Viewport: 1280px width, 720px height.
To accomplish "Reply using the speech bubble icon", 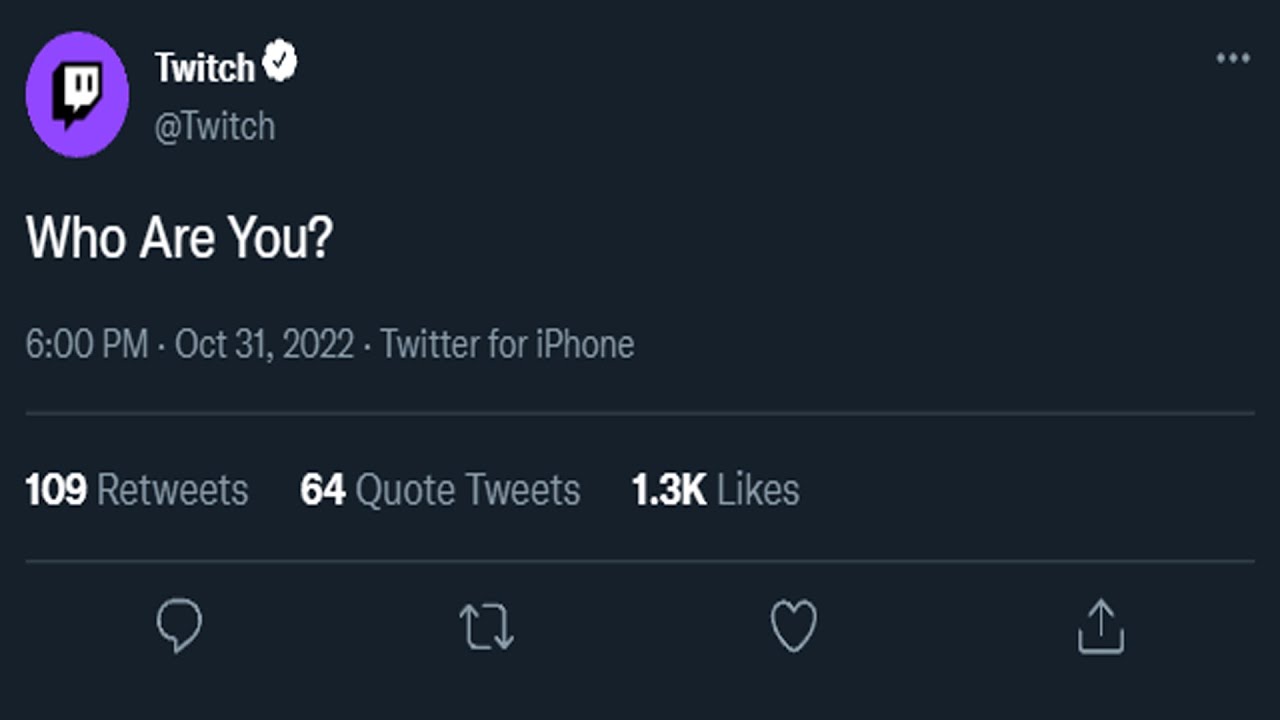I will tap(180, 625).
